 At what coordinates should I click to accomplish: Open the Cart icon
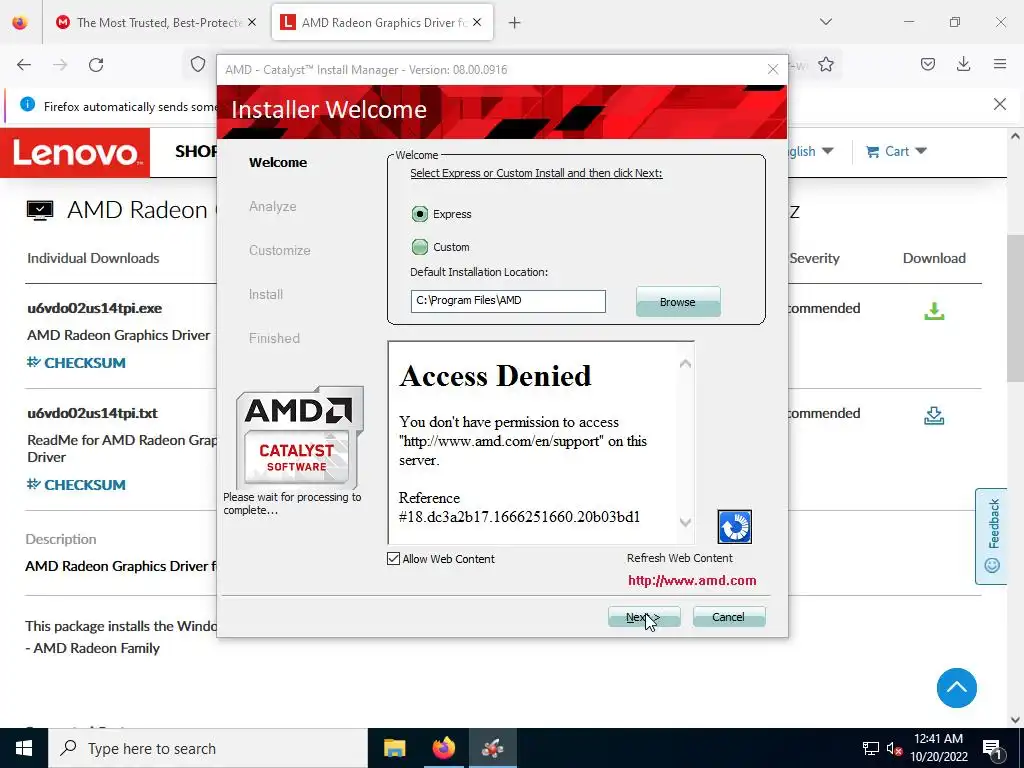tap(872, 152)
